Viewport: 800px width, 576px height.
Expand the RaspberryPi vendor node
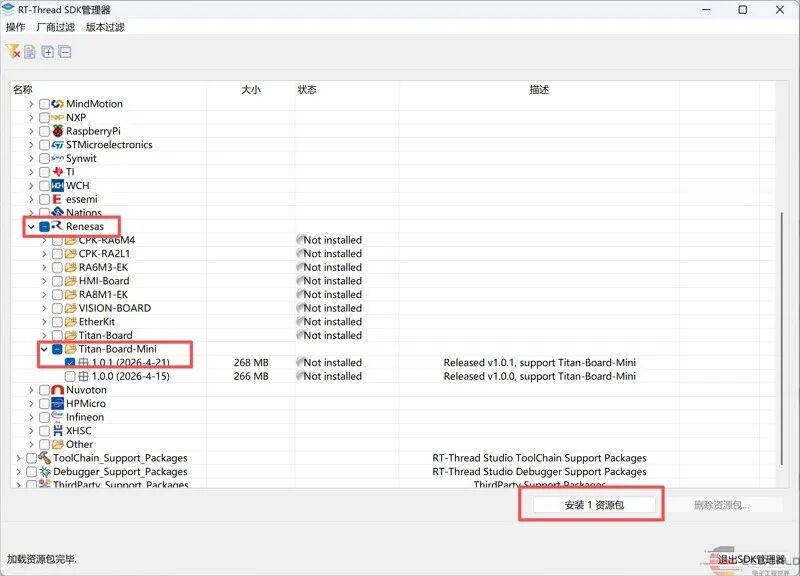[x=31, y=131]
